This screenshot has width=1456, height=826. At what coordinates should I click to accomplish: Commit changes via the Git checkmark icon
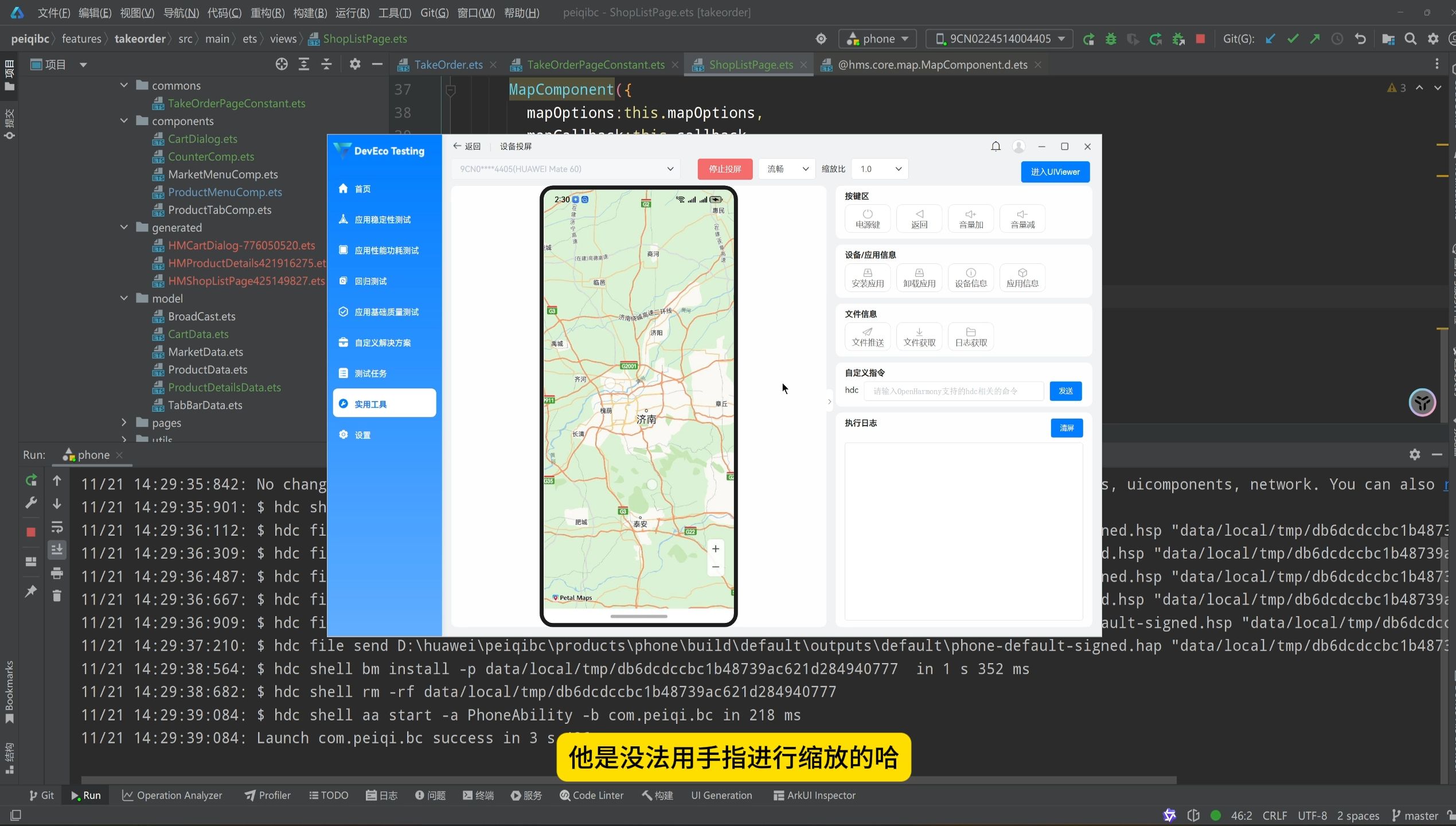[1292, 38]
